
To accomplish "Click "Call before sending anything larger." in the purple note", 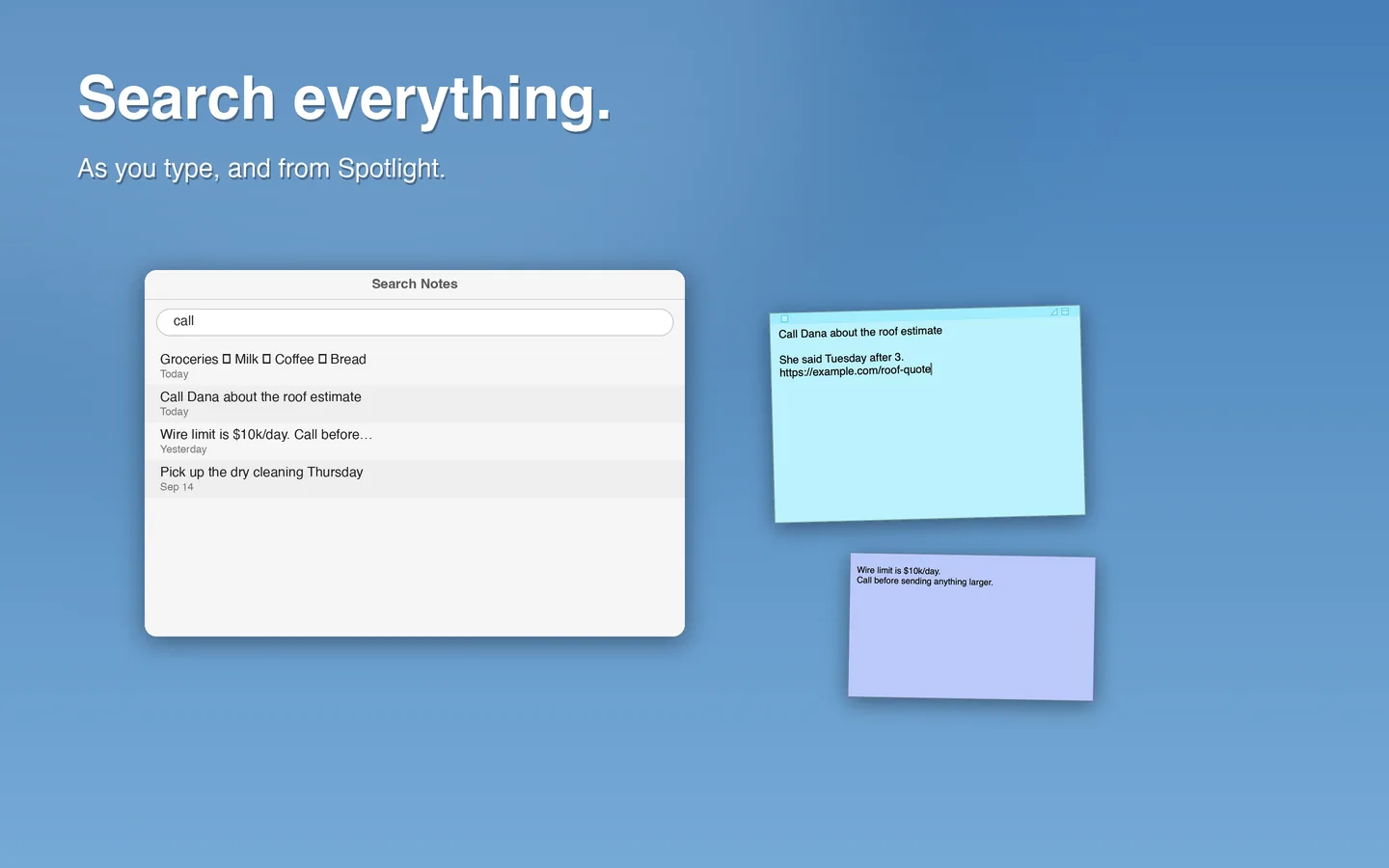I will pyautogui.click(x=925, y=582).
